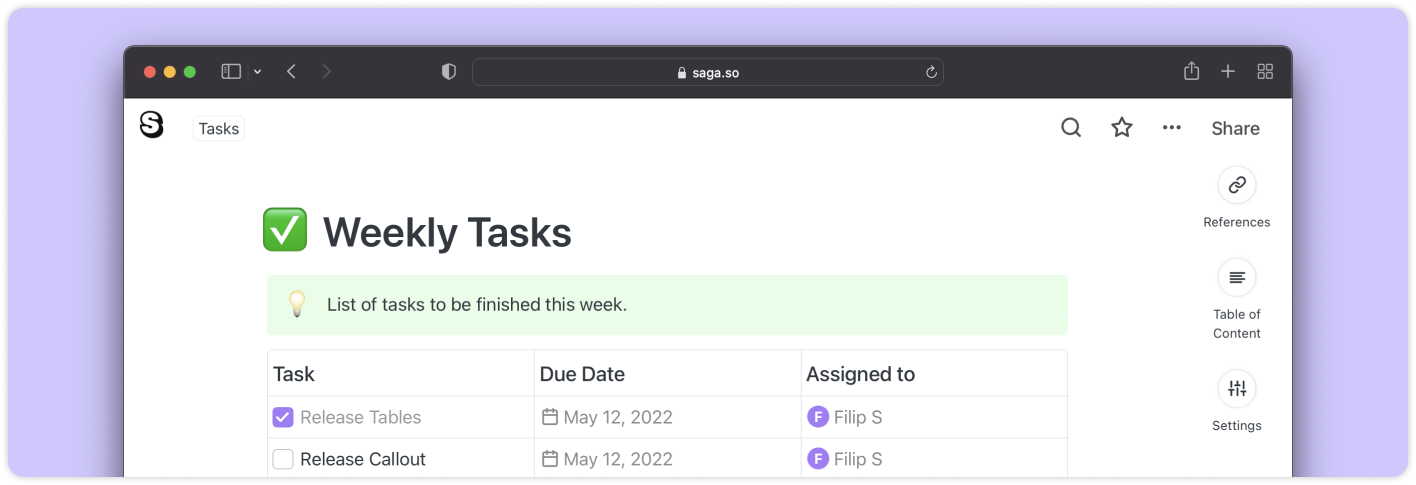Open the References panel link icon
This screenshot has width=1416, height=485.
click(1237, 185)
